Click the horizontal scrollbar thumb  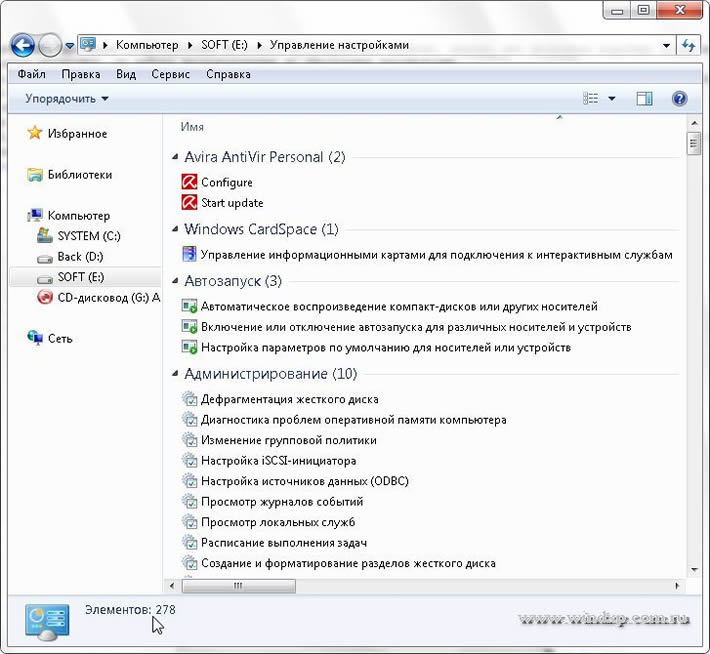tap(239, 586)
